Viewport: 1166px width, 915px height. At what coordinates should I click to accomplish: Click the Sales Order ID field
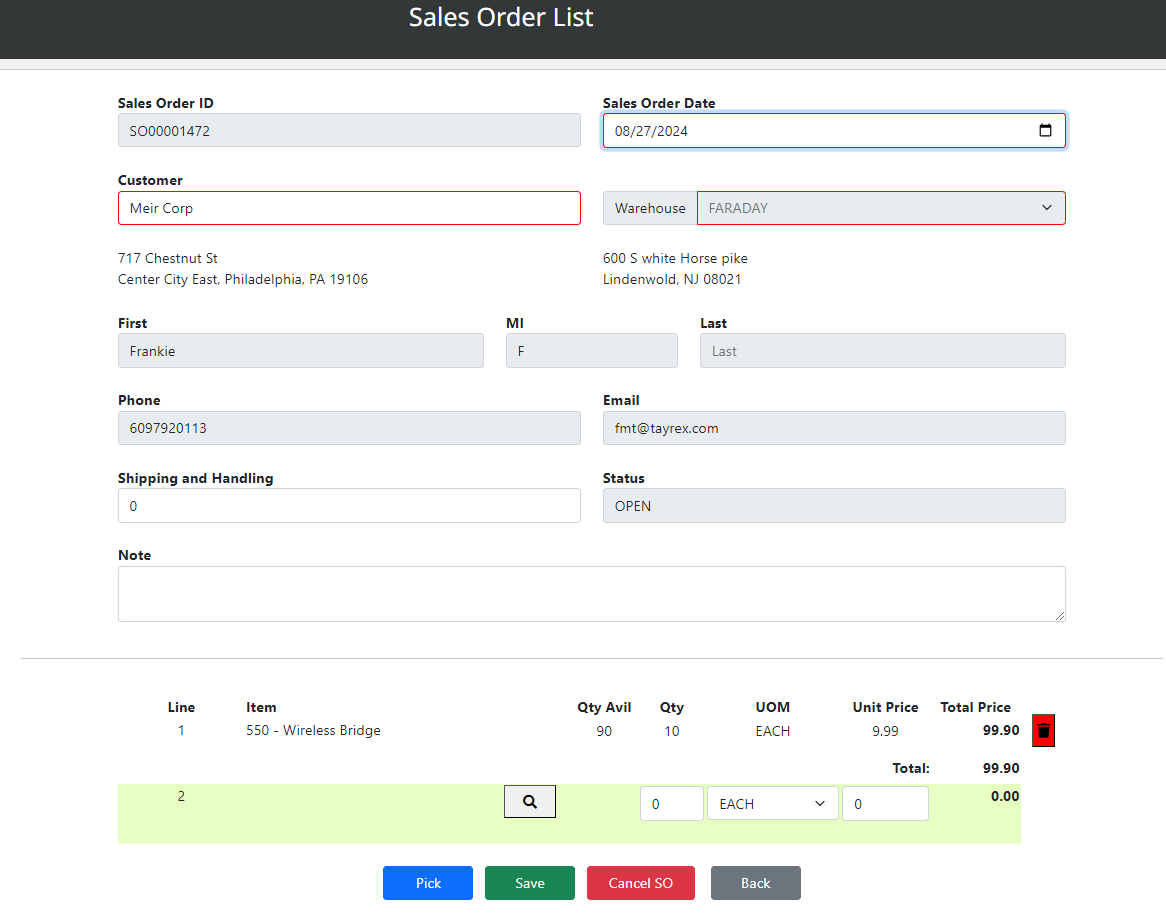[x=349, y=130]
